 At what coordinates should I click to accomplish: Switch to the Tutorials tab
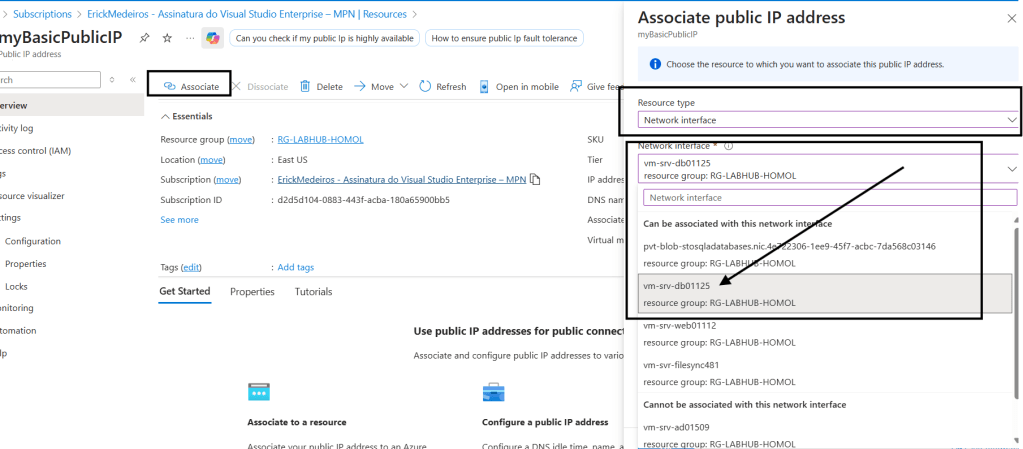pyautogui.click(x=313, y=291)
